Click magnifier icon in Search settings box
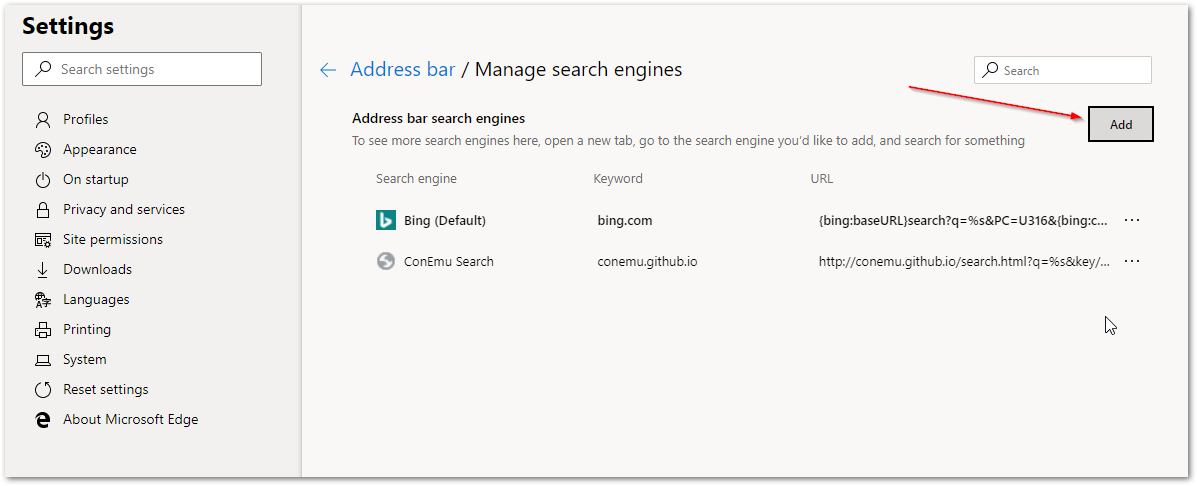 tap(45, 69)
